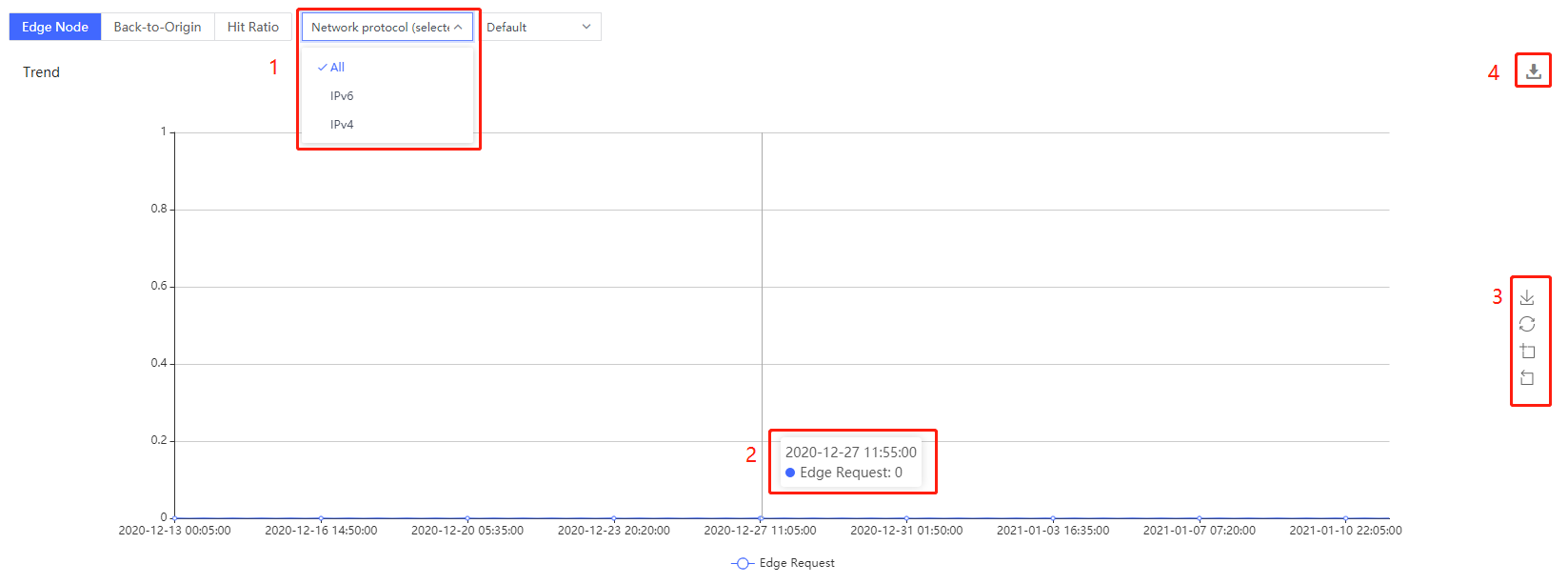
Task: Choose IPv4 from the protocol list
Action: (342, 125)
